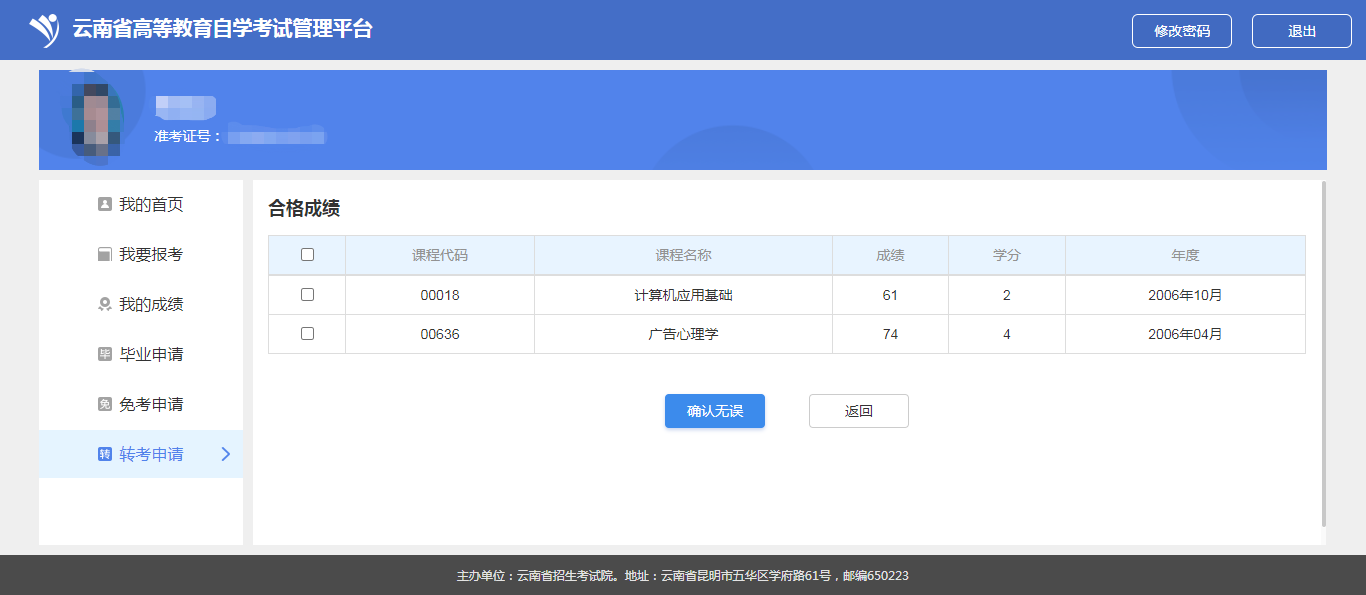1366x595 pixels.
Task: Click the 我要报考 registration icon
Action: tap(104, 255)
